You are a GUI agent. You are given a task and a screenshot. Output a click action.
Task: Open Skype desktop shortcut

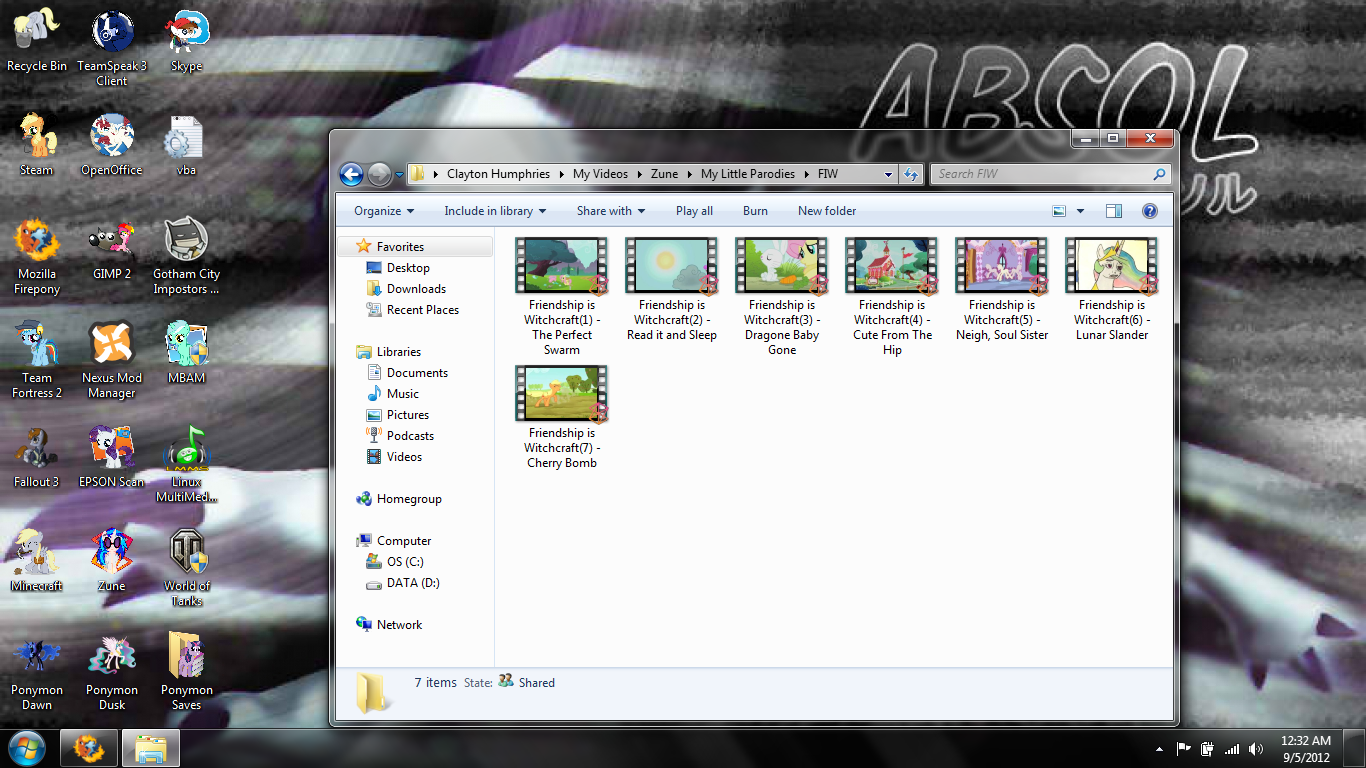tap(187, 41)
